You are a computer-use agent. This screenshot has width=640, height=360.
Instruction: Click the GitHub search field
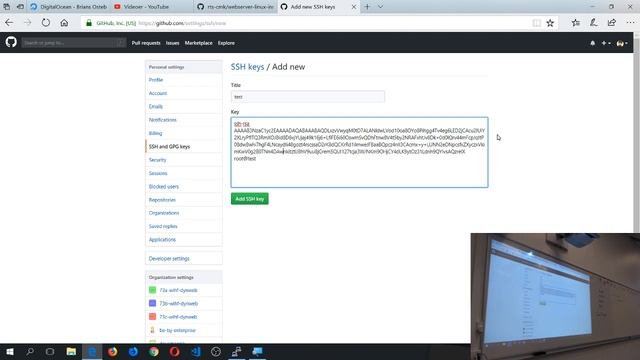pos(73,42)
